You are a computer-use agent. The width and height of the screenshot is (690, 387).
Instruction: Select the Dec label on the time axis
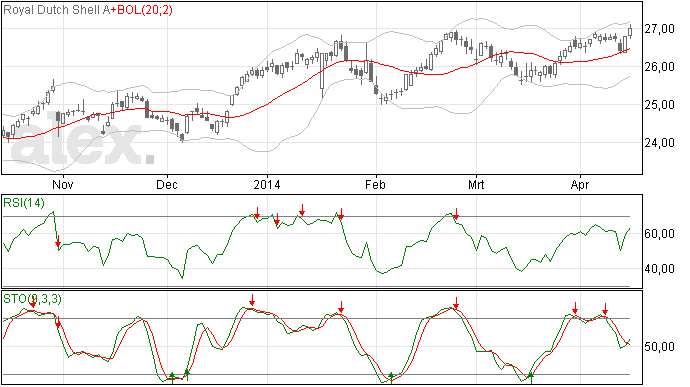(x=167, y=184)
